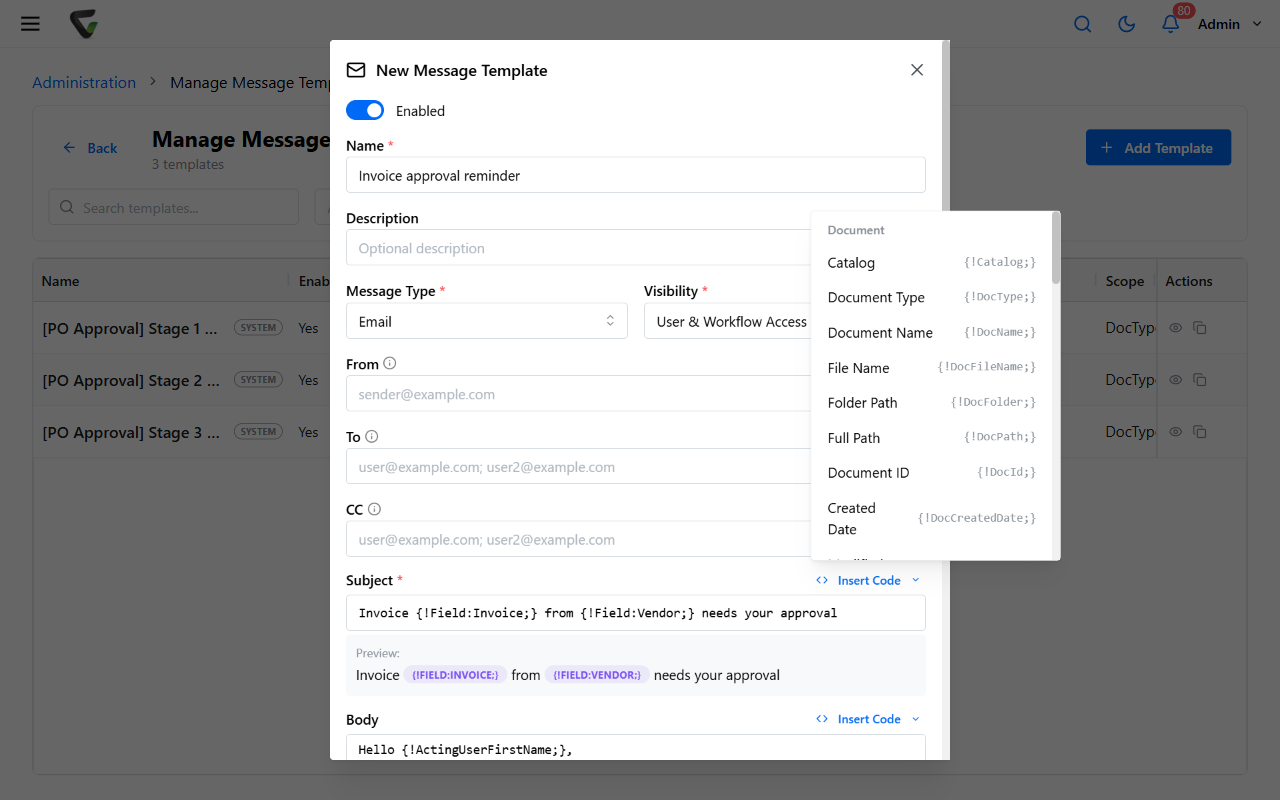Viewport: 1280px width, 800px height.
Task: Expand Insert Code for Subject
Action: click(868, 580)
